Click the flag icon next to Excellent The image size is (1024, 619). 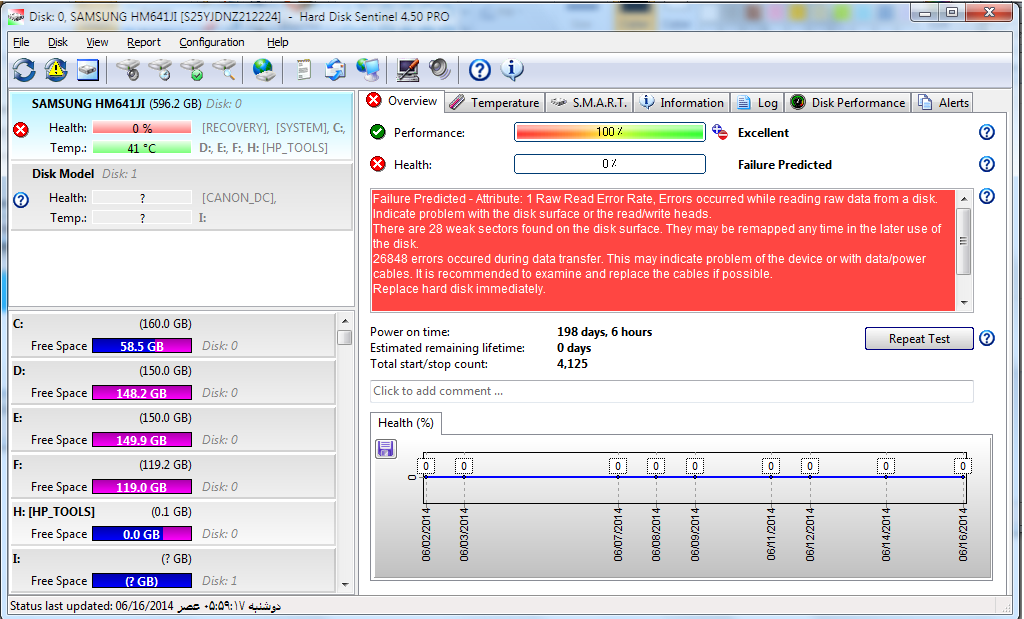(720, 132)
